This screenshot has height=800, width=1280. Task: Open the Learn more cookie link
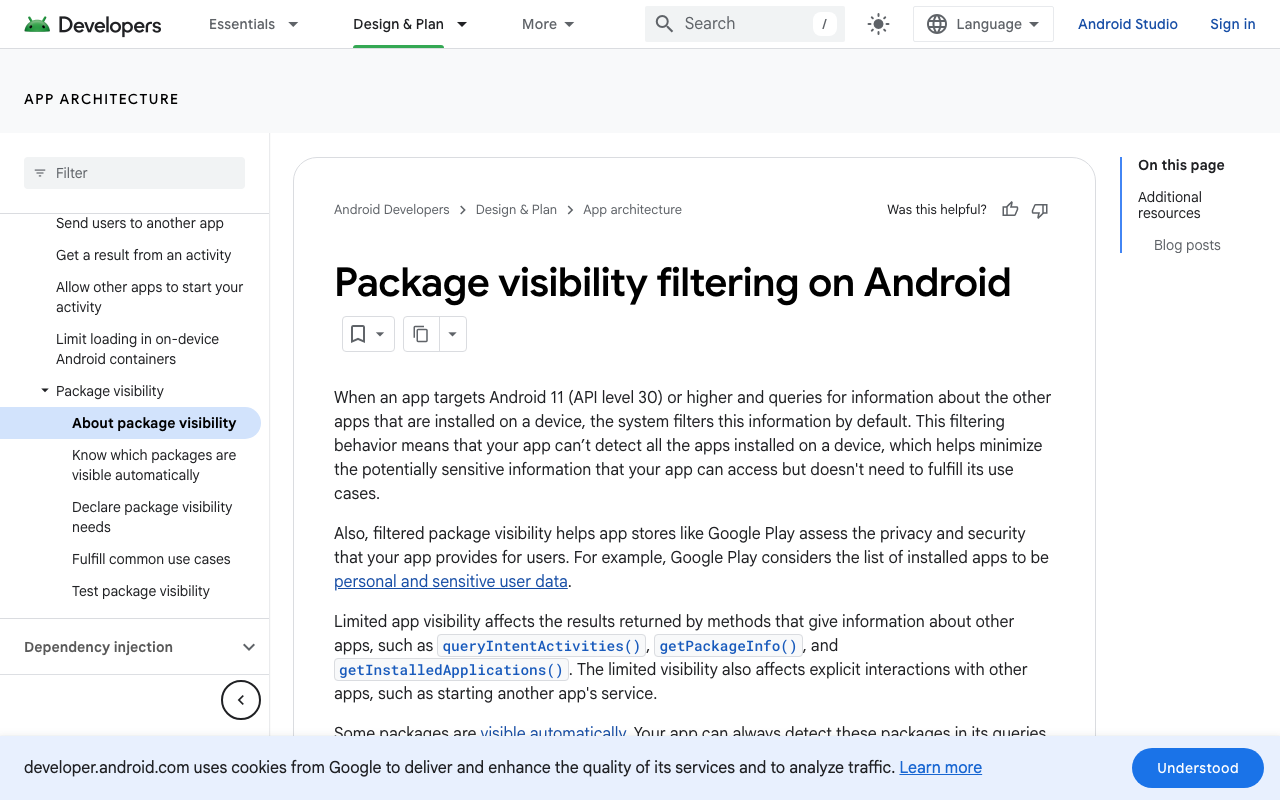point(940,767)
